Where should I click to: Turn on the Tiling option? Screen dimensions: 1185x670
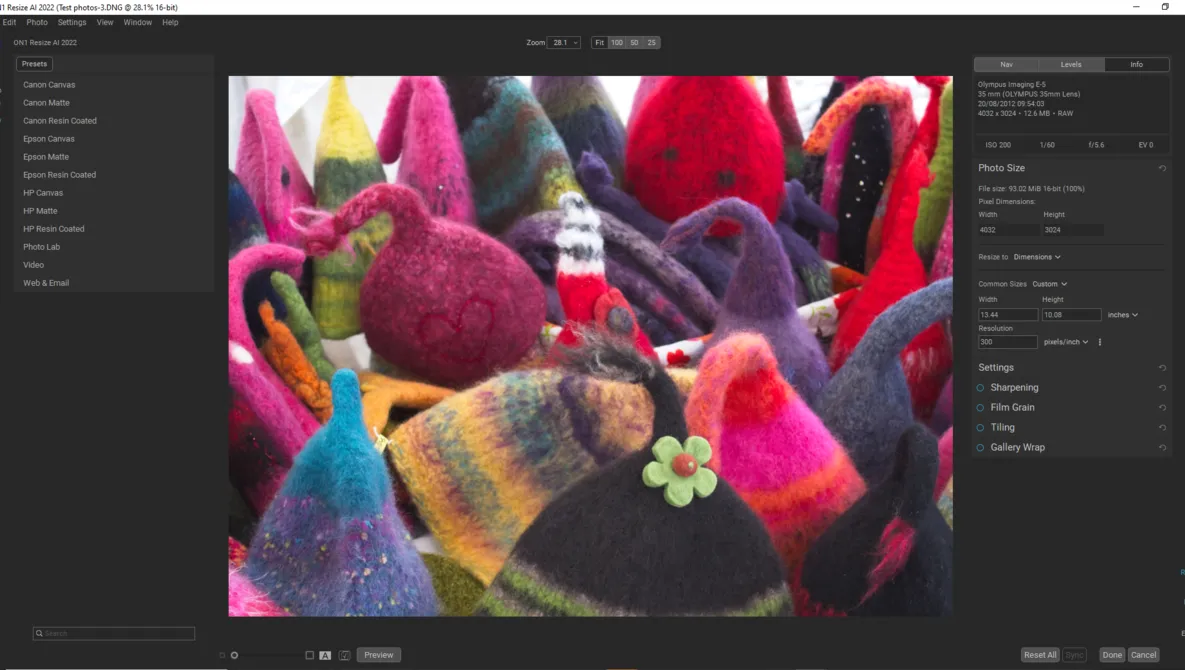[x=980, y=428]
